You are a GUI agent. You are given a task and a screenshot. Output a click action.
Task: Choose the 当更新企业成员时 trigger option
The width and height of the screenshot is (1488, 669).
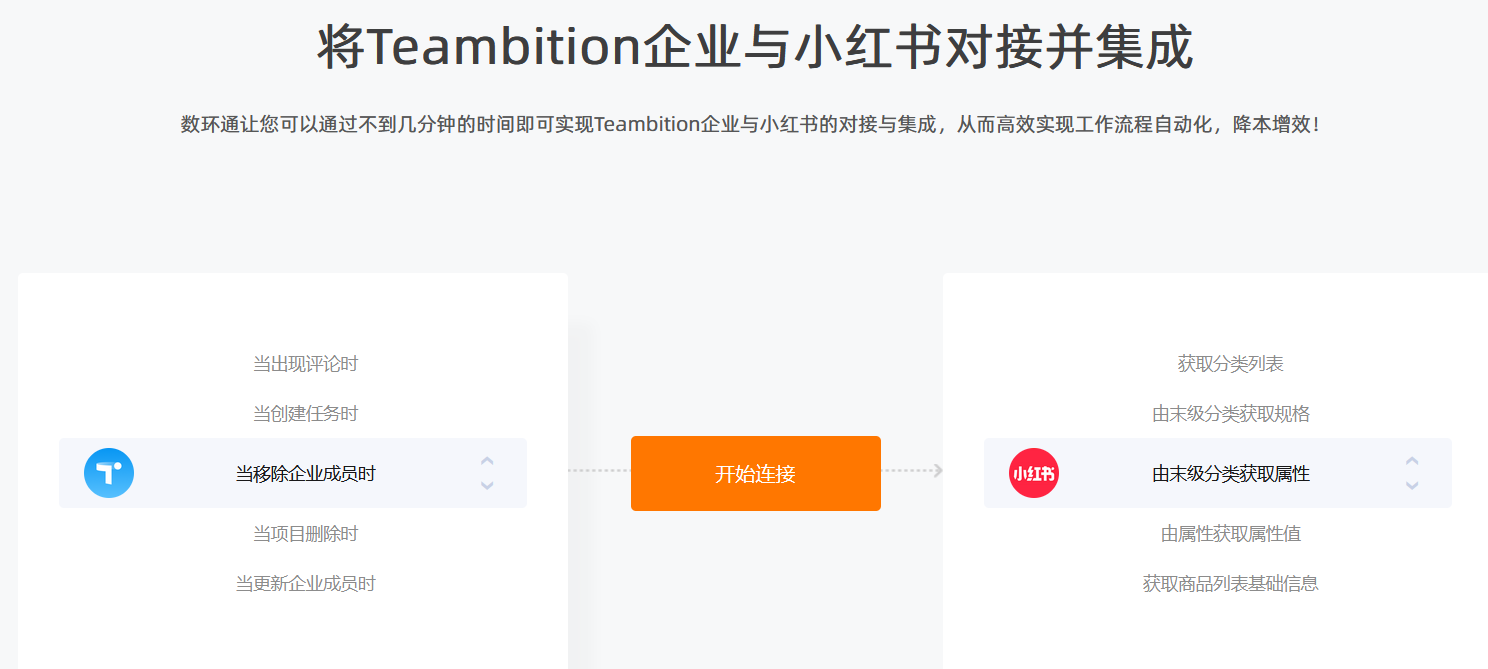click(305, 584)
